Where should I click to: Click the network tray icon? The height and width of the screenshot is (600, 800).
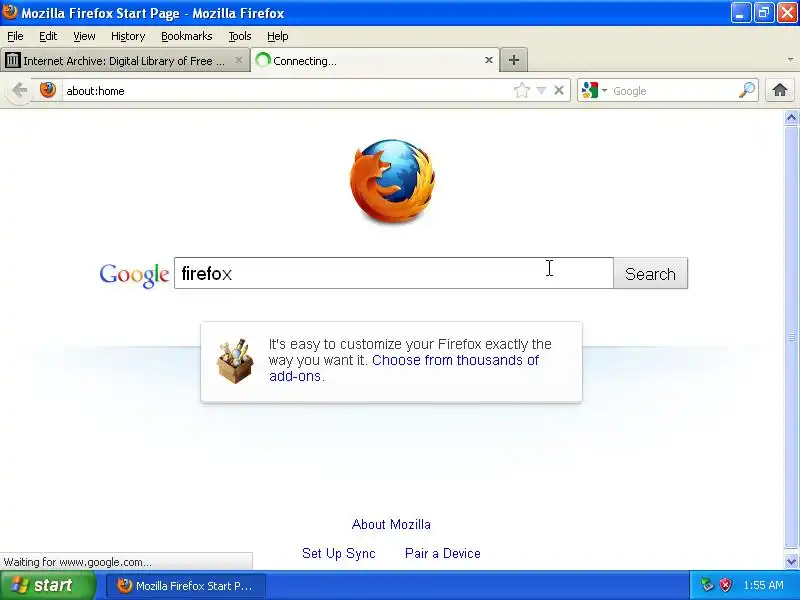pyautogui.click(x=707, y=585)
